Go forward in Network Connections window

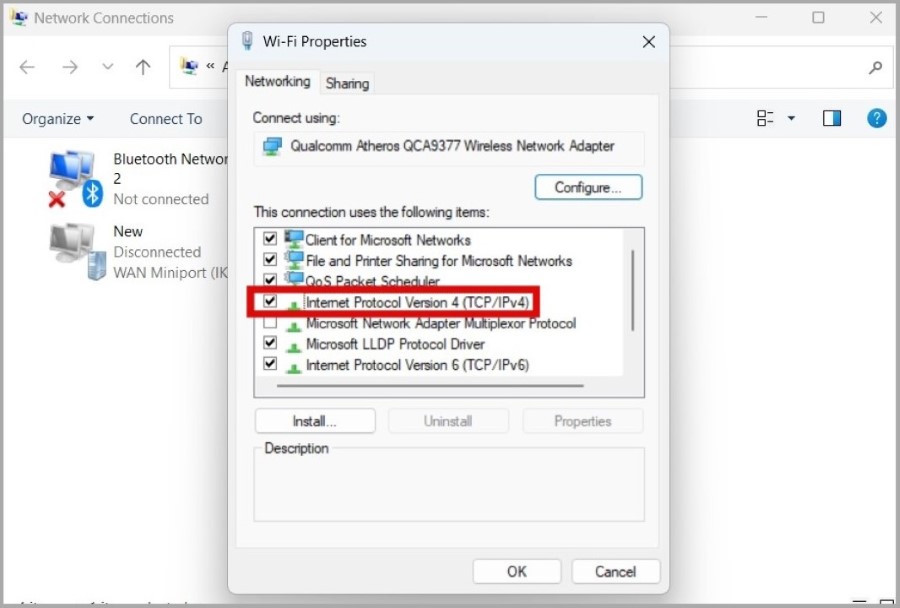coord(70,68)
